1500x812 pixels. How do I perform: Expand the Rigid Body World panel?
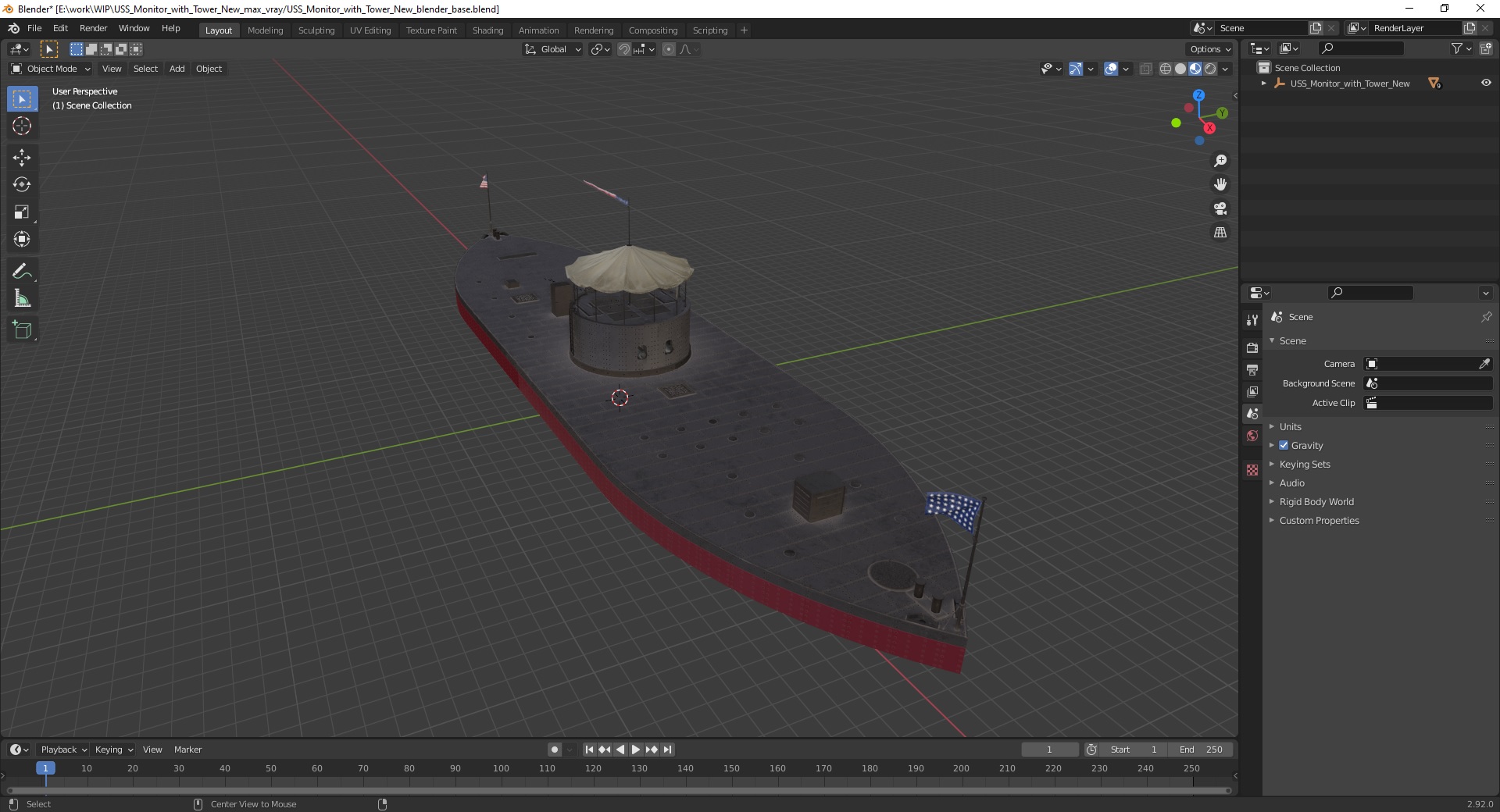click(1316, 501)
